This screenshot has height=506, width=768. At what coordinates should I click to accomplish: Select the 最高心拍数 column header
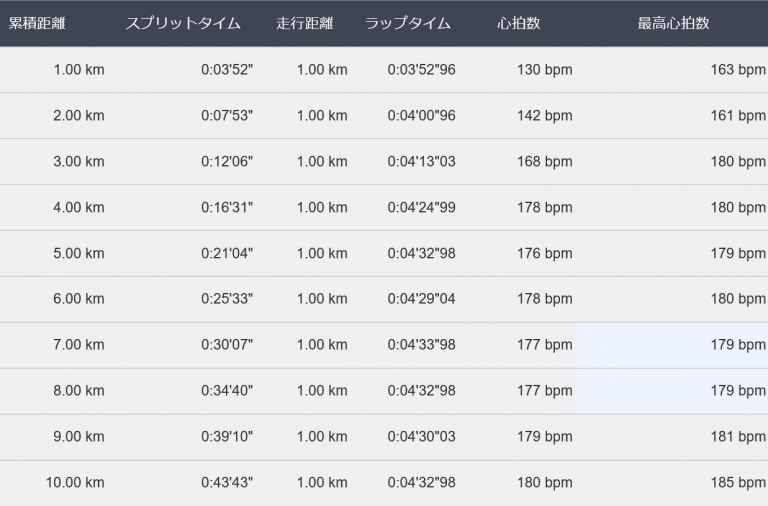673,23
